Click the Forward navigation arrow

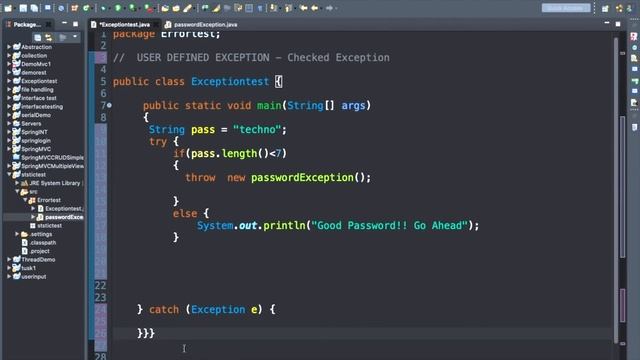coord(329,8)
